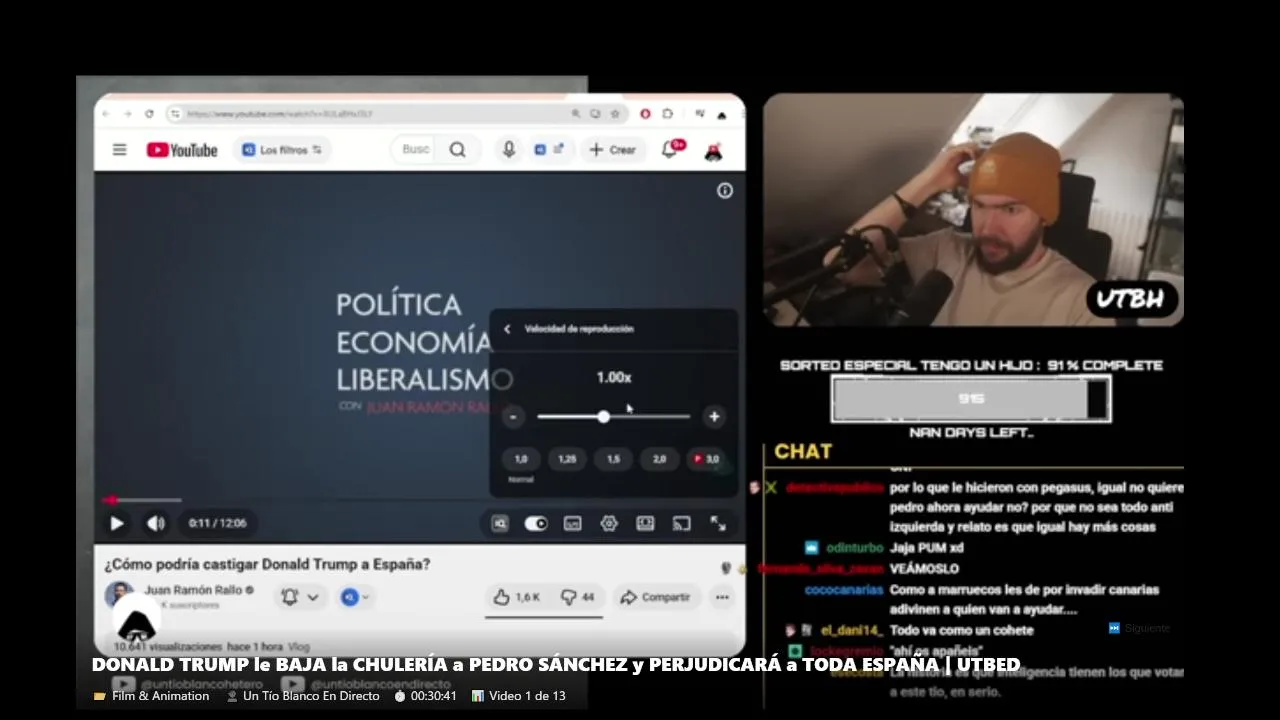Click odinturbo username in chat
The width and height of the screenshot is (1280, 720).
tap(854, 548)
